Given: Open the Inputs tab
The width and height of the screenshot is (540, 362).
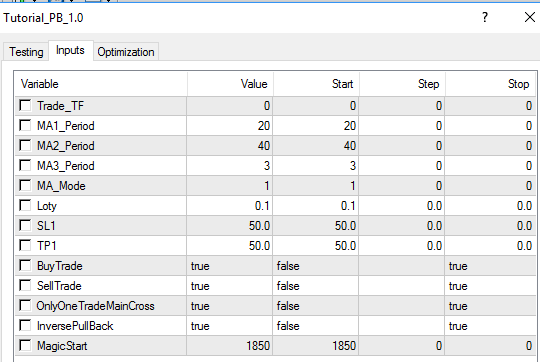Looking at the screenshot, I should point(70,50).
